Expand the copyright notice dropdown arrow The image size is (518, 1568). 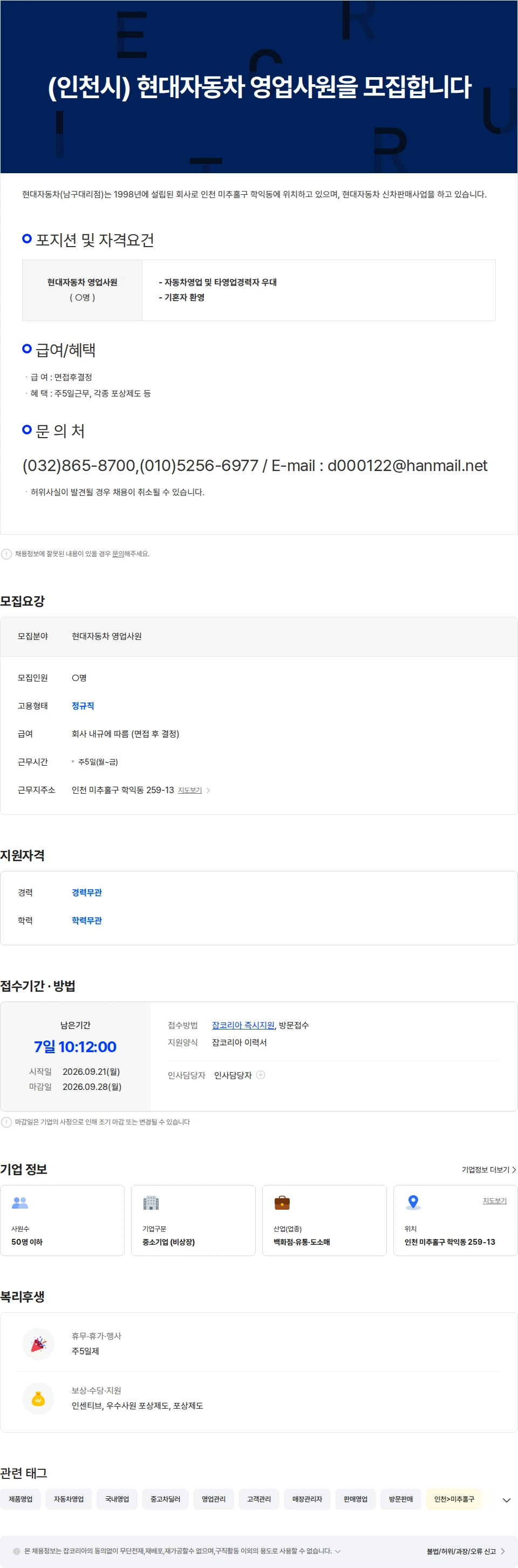point(338,1551)
